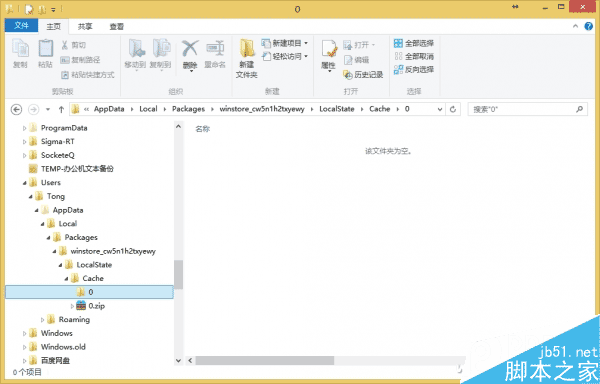Open the New item (新建项目) dropdown
The height and width of the screenshot is (384, 600).
tap(285, 43)
